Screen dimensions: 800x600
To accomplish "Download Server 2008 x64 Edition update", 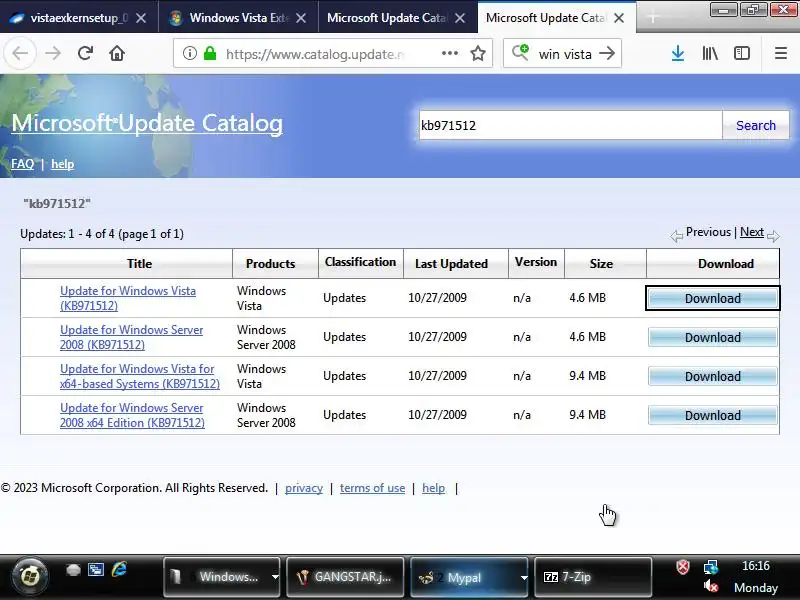I will pos(713,415).
